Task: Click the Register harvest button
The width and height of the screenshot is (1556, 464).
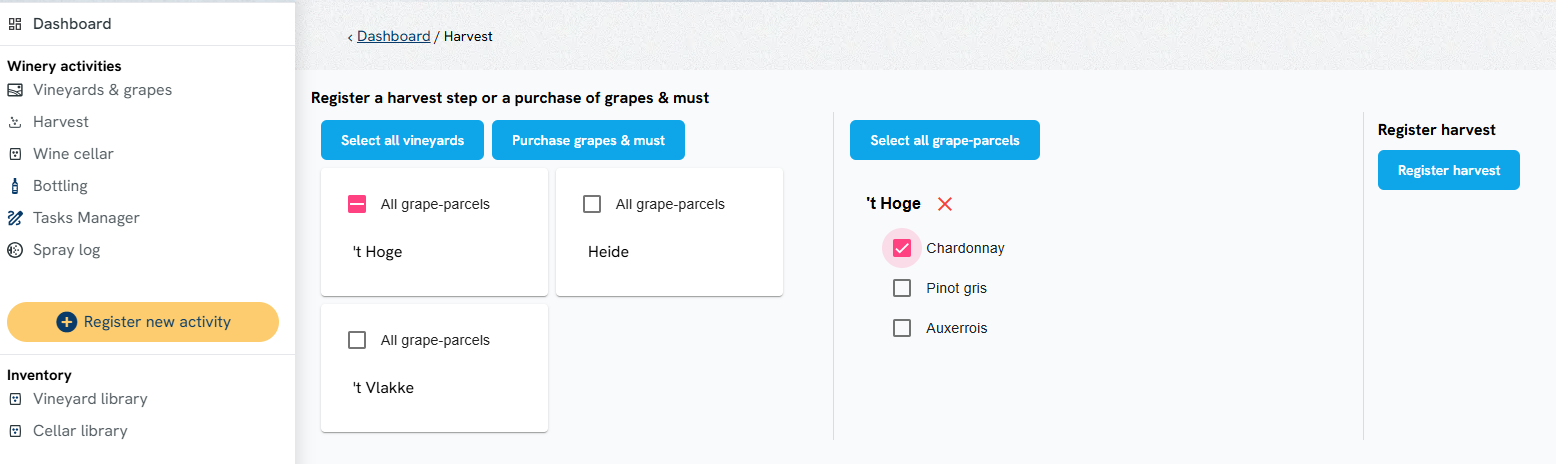Action: point(1449,170)
